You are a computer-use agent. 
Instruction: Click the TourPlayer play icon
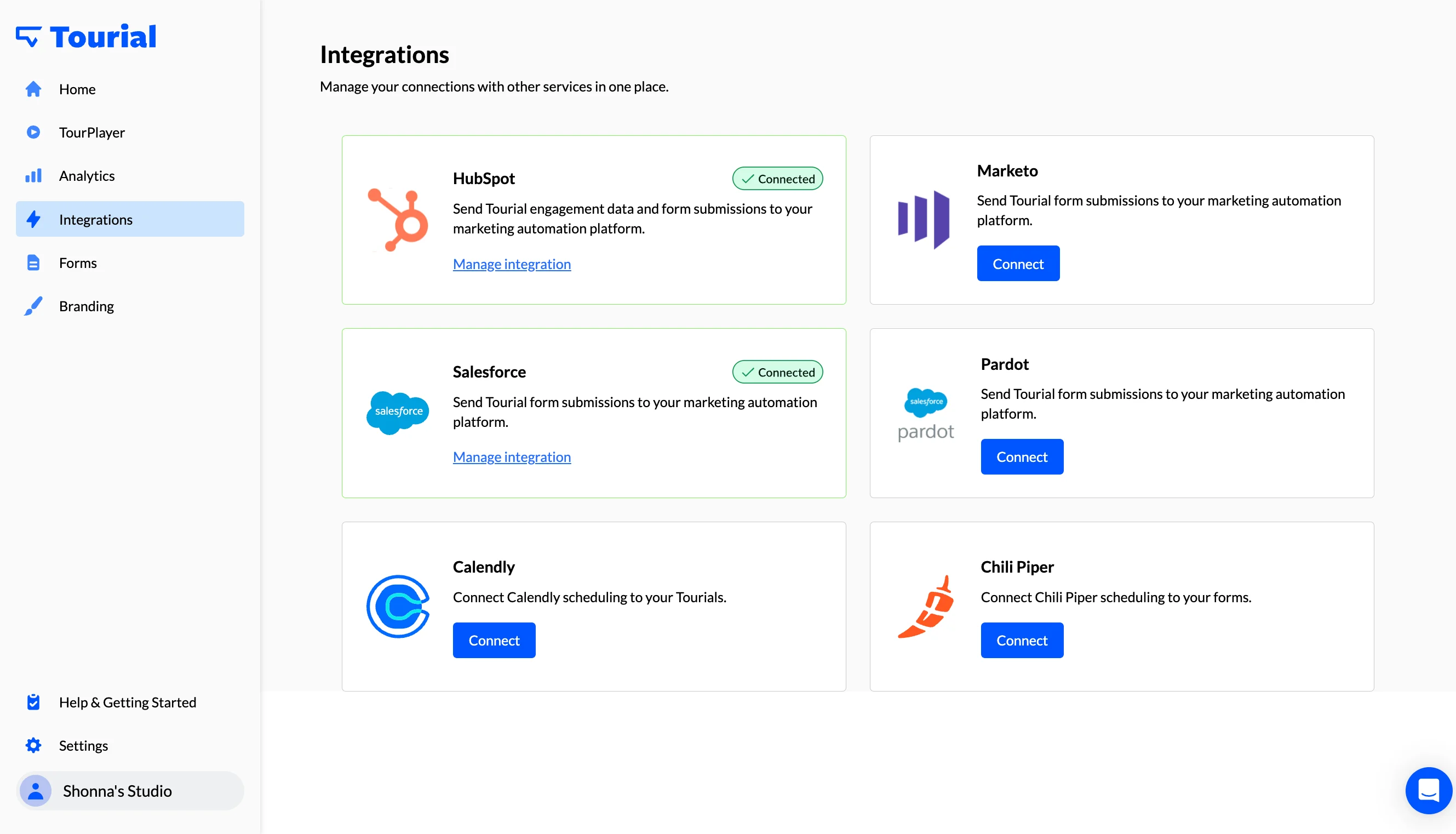[x=33, y=132]
